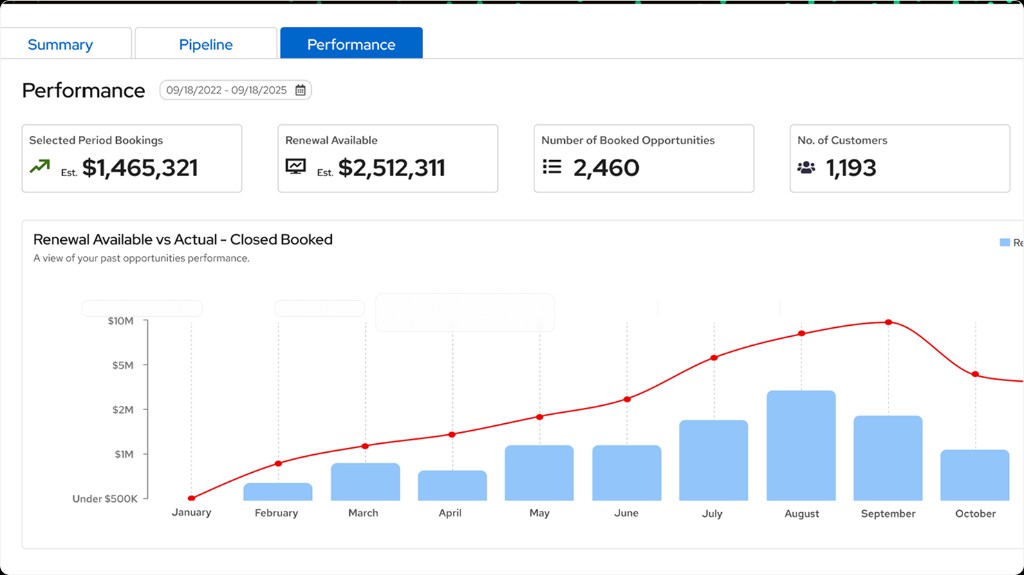Click the Performance page heading
The image size is (1024, 575).
[x=83, y=90]
